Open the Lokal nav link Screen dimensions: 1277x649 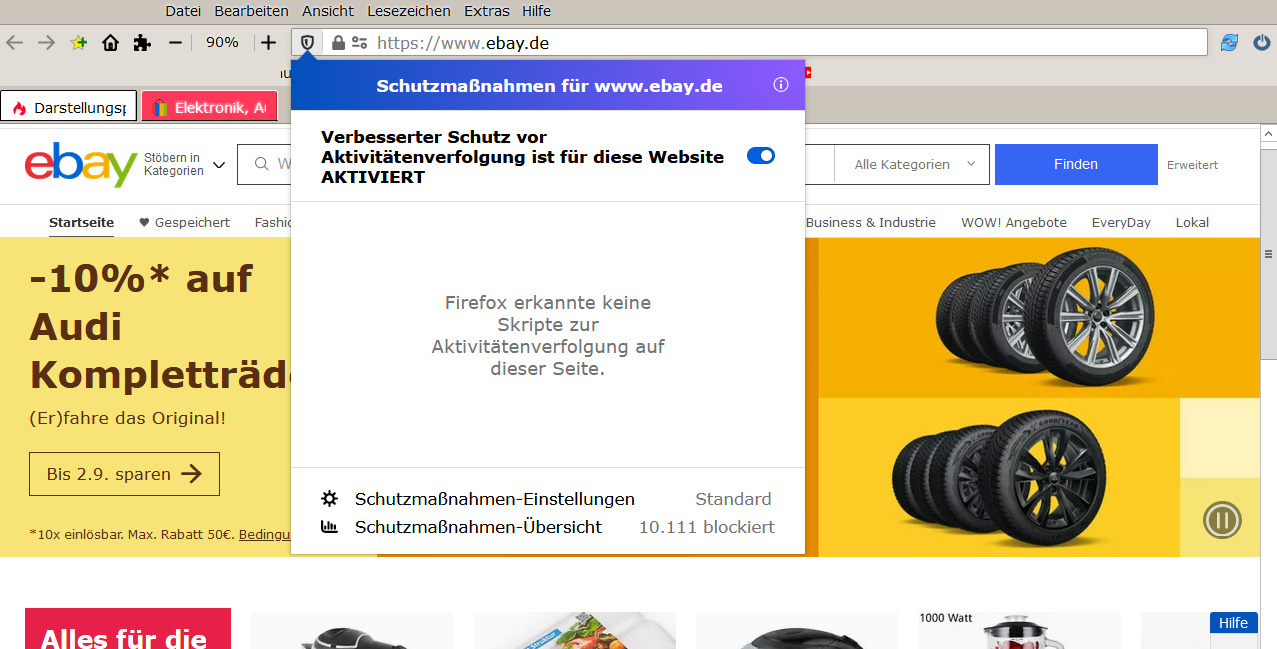point(1192,222)
